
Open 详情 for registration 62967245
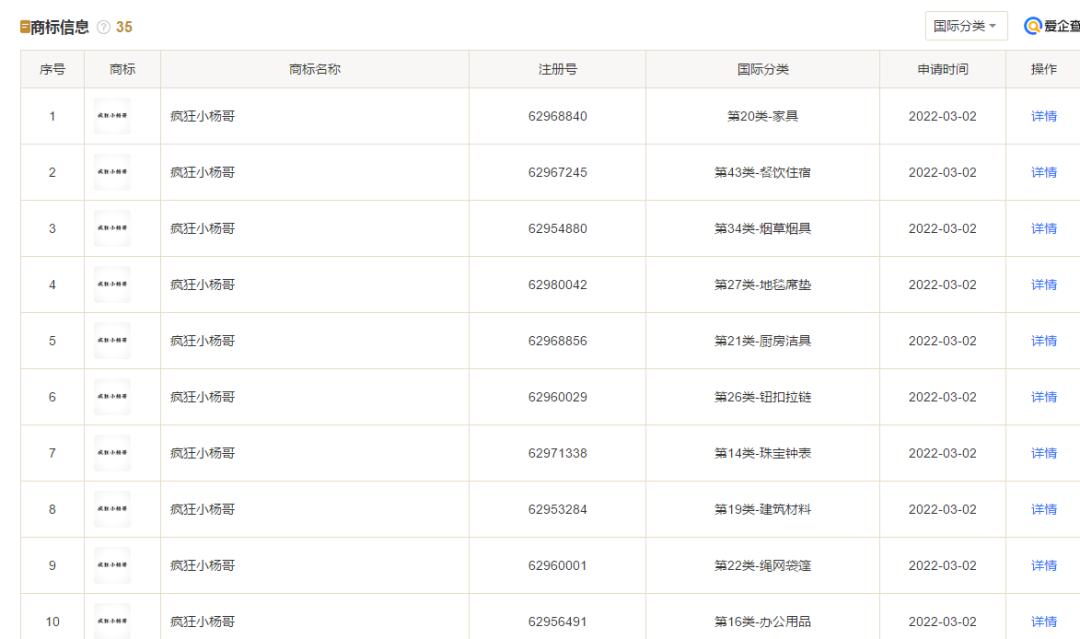click(1043, 172)
